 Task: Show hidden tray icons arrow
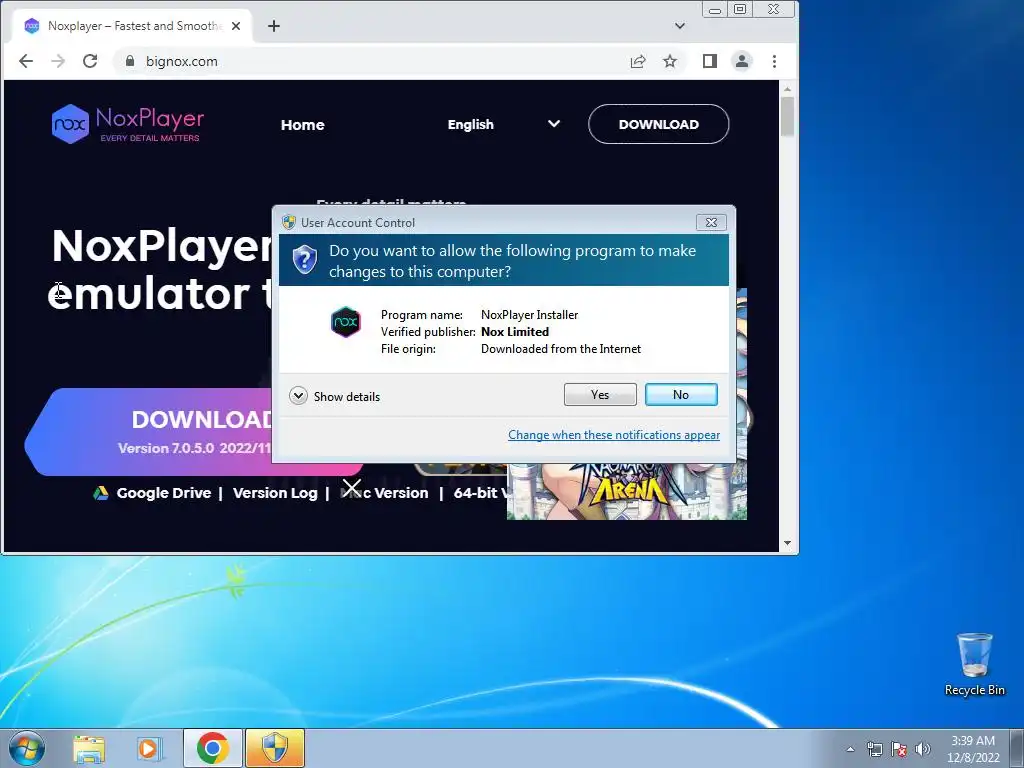(850, 749)
